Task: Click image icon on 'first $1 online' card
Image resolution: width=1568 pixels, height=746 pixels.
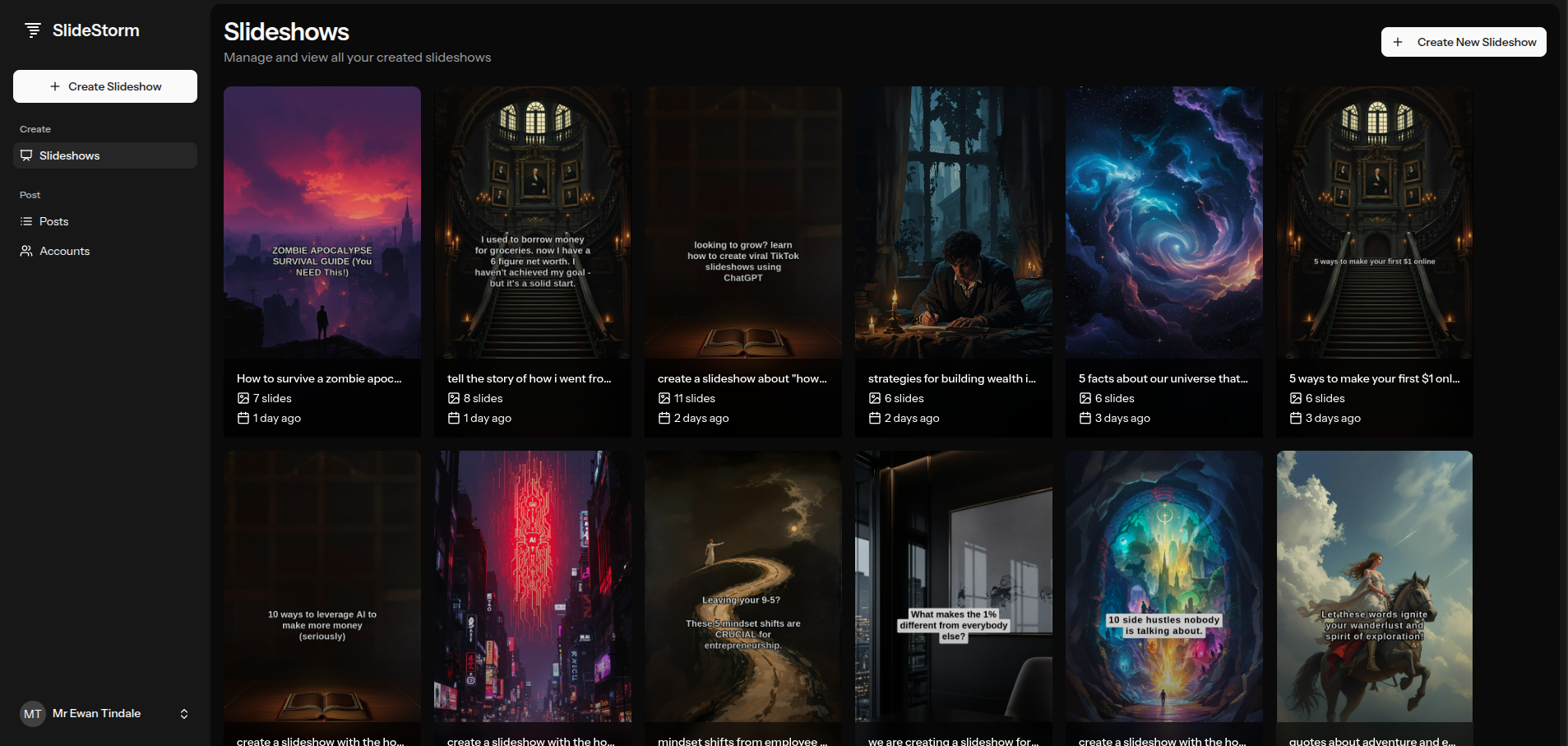Action: point(1296,398)
